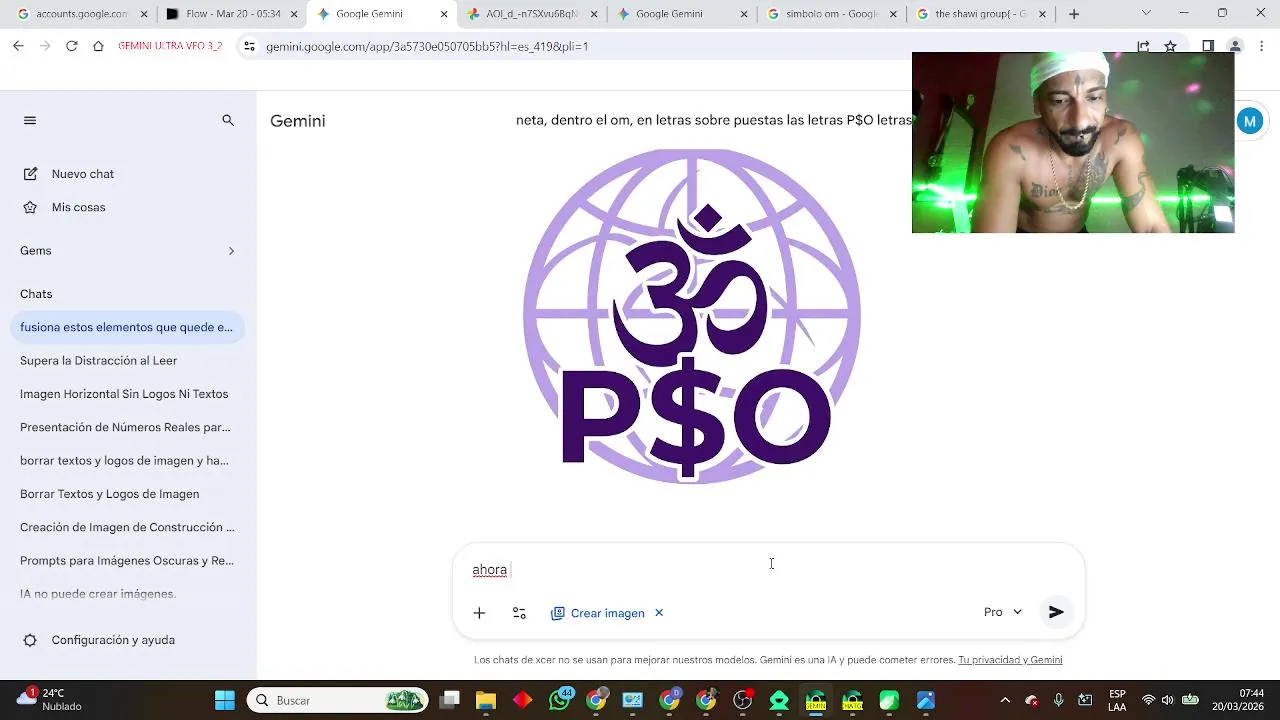Click the taskbar Buscar search box
The height and width of the screenshot is (720, 1280).
pos(339,700)
